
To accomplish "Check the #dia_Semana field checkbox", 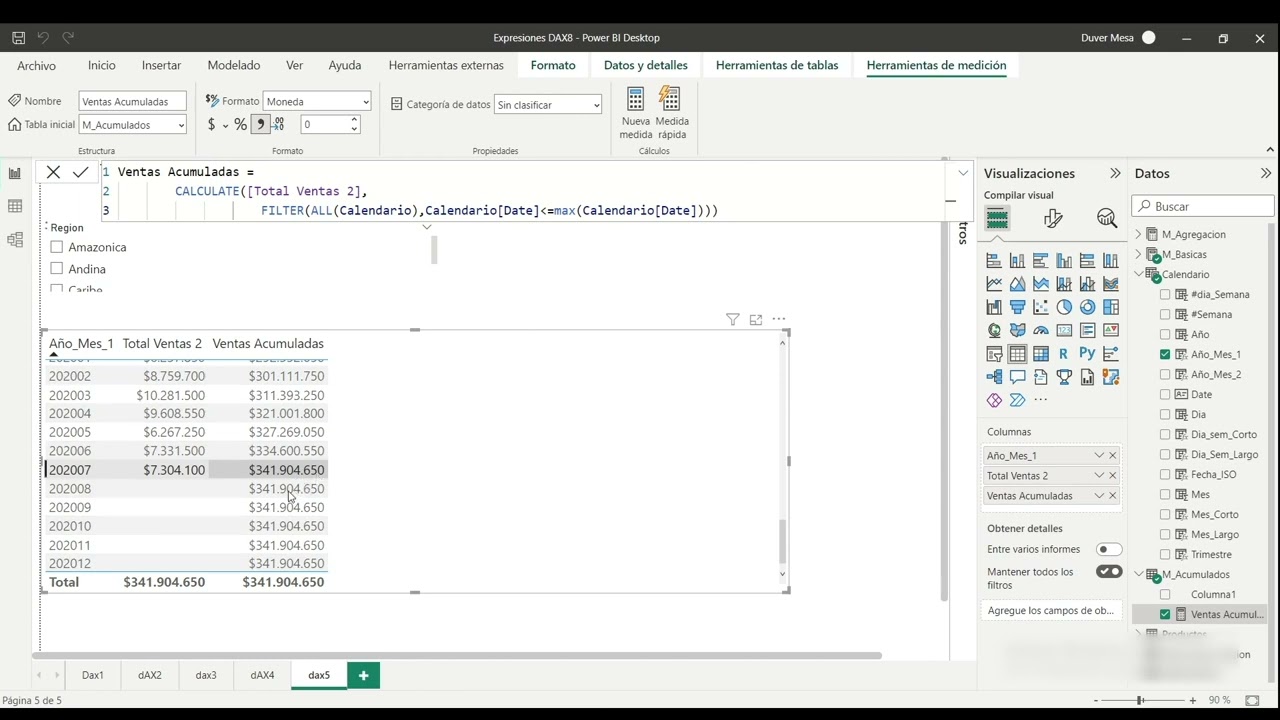I will pyautogui.click(x=1165, y=294).
